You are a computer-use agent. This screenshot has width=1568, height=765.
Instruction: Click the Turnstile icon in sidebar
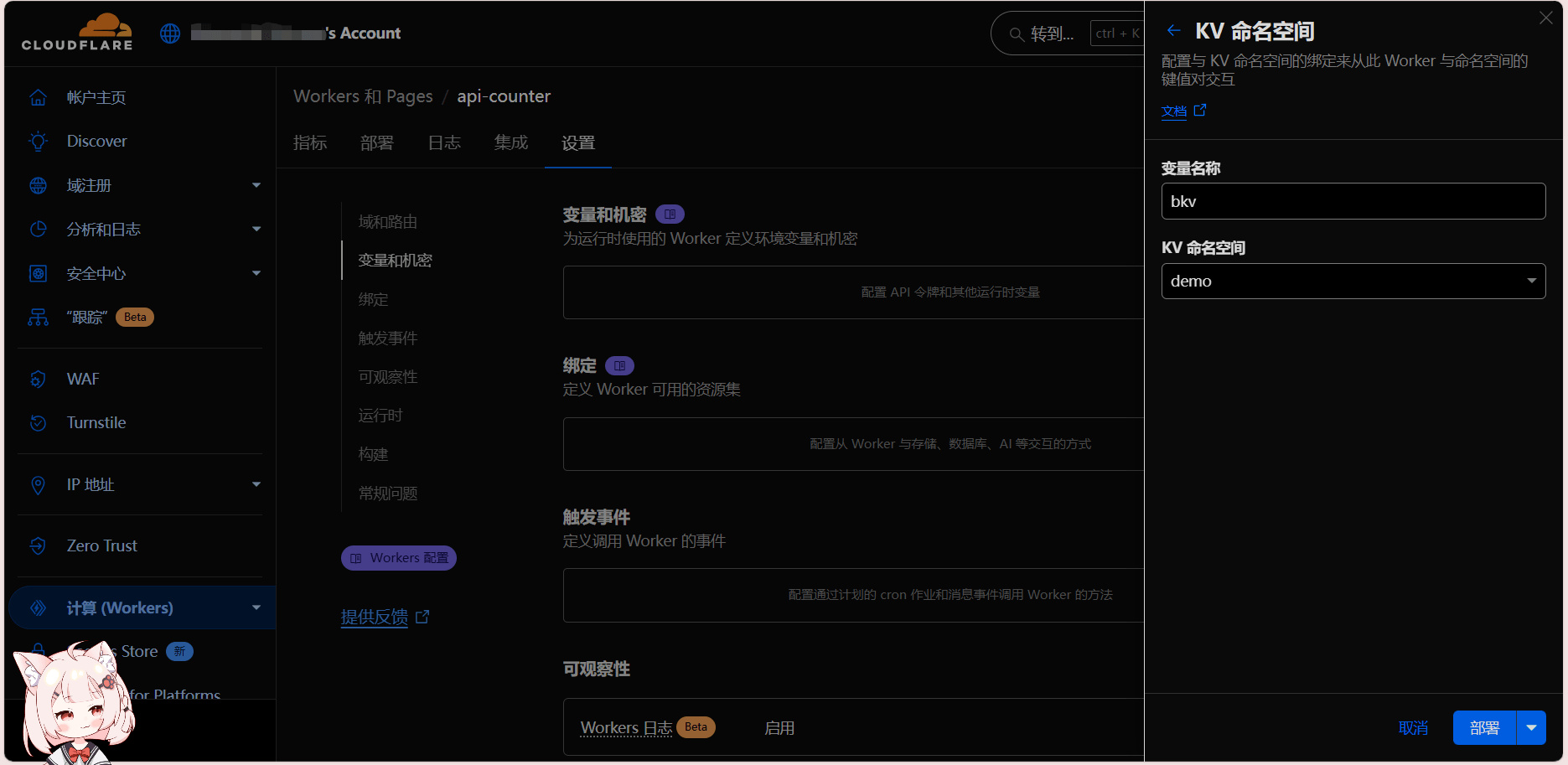[x=38, y=423]
